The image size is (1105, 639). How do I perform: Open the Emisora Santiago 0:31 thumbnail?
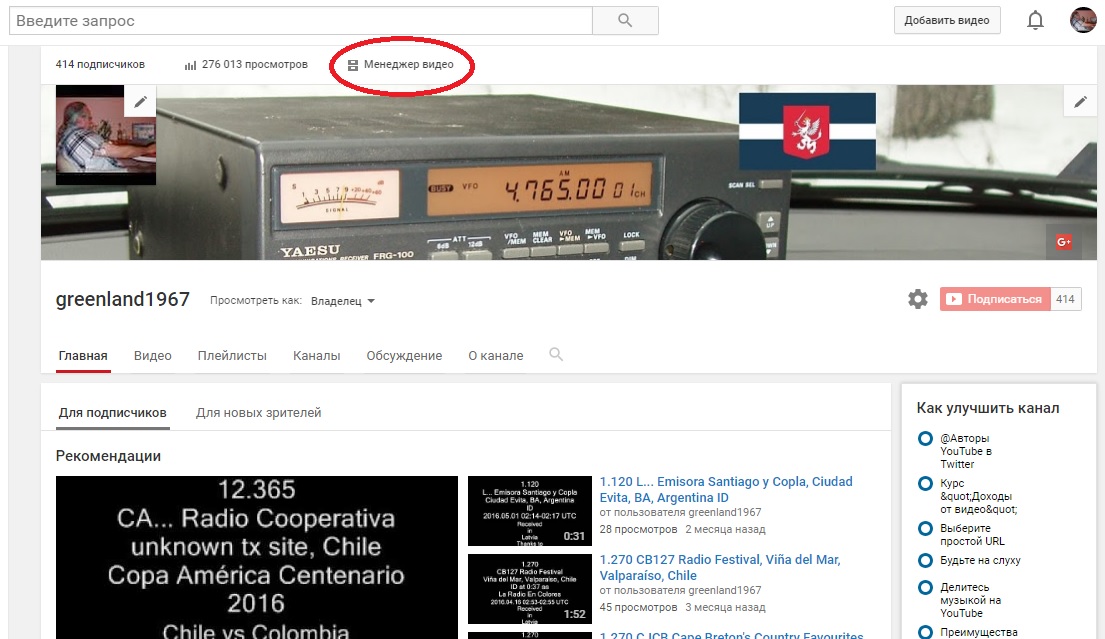(x=529, y=511)
